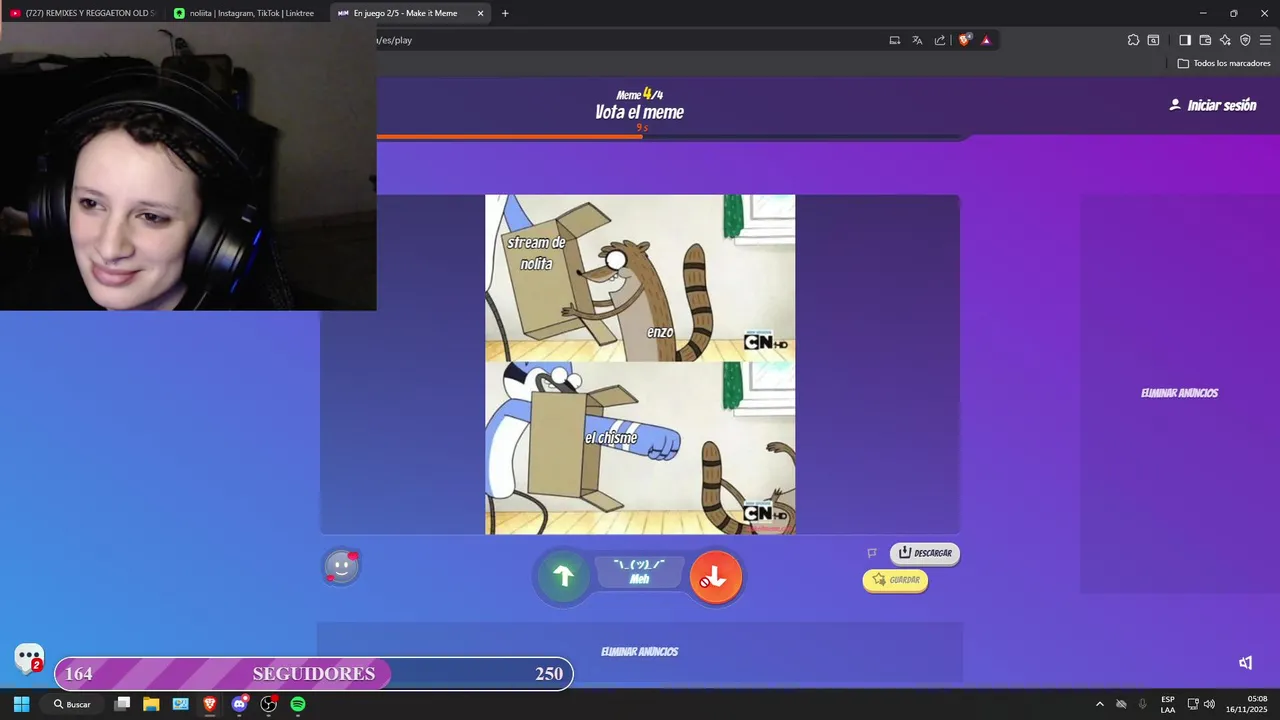The image size is (1280, 720).
Task: Toggle the game sound speaker icon
Action: point(1246,662)
